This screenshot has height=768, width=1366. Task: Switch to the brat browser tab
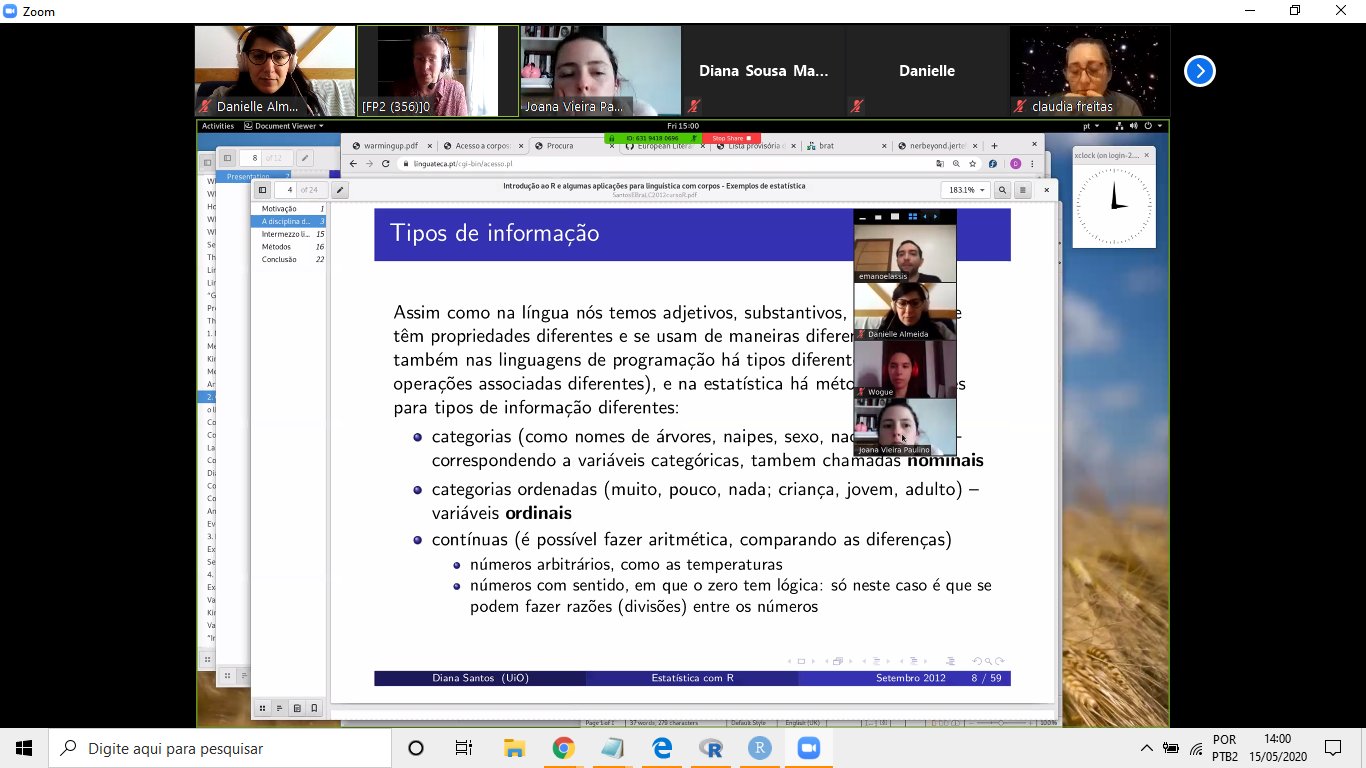pos(826,146)
